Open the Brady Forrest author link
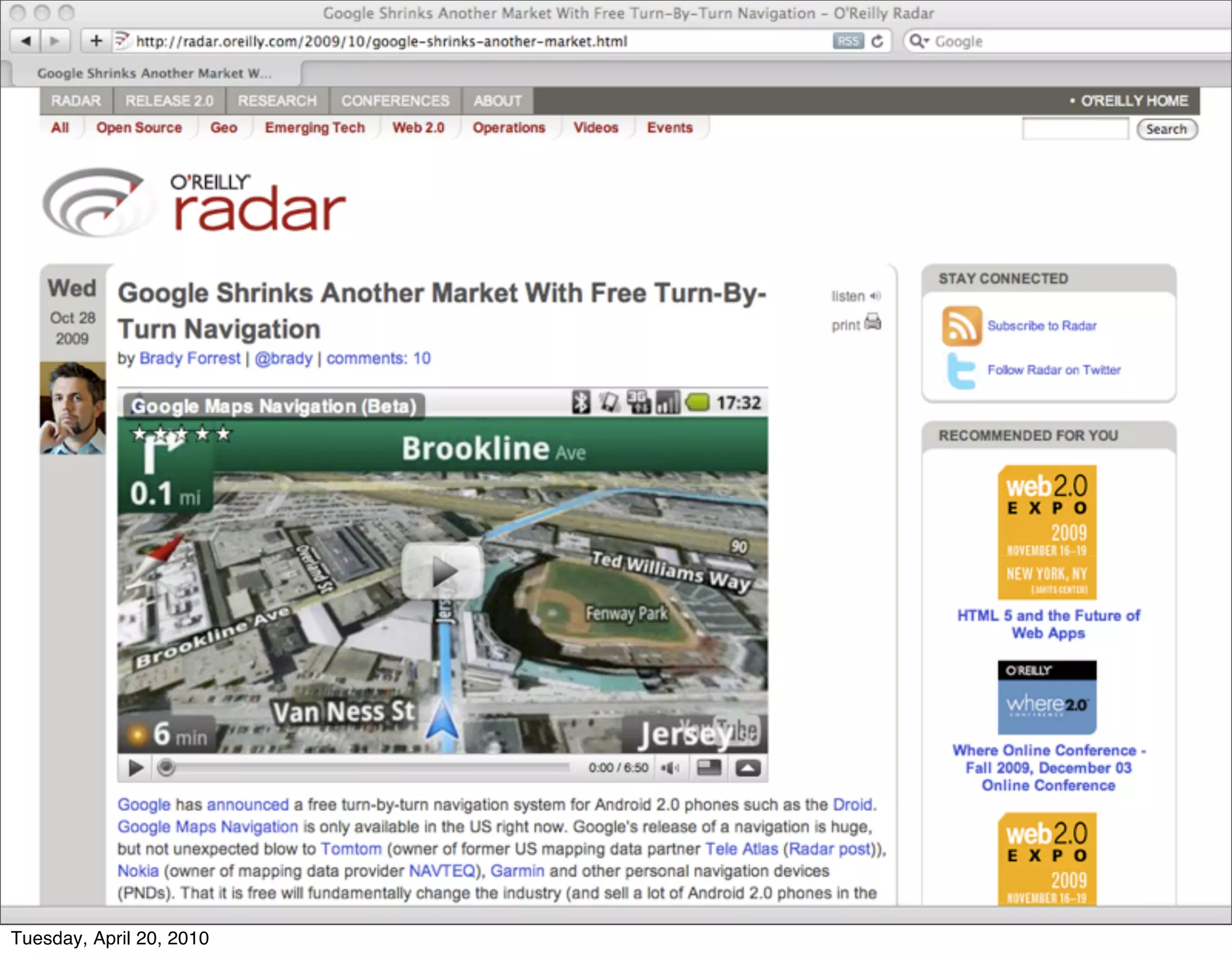This screenshot has height=955, width=1232. 189,358
